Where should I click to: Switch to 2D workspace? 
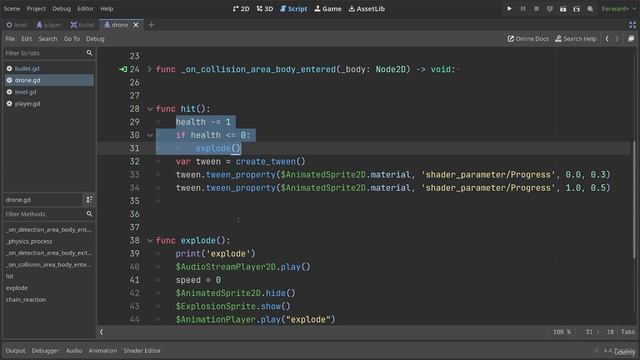point(241,9)
